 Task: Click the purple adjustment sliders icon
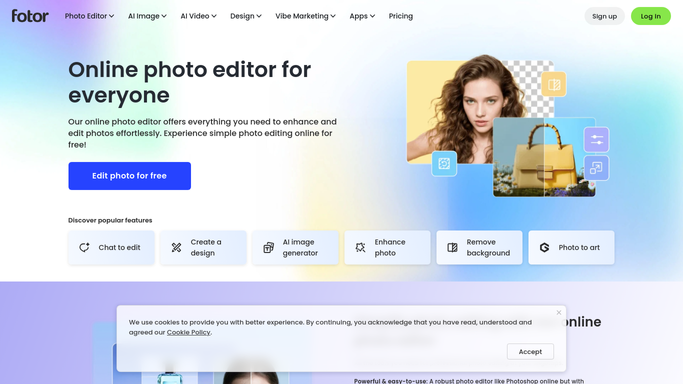click(x=596, y=139)
